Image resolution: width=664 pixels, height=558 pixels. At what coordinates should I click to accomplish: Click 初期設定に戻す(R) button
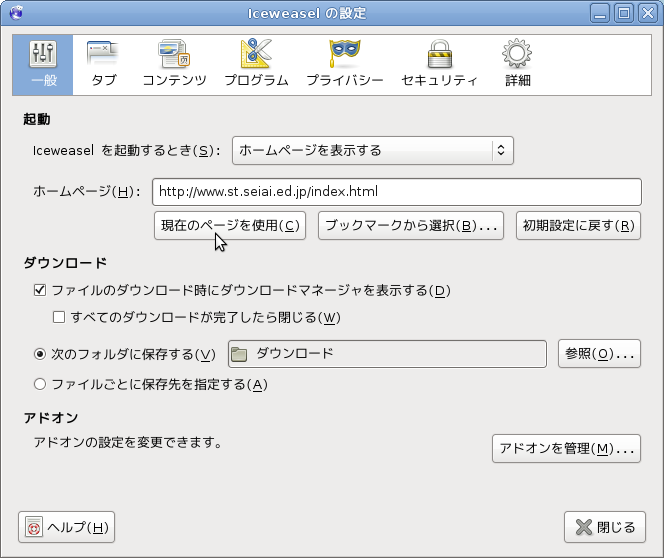578,226
